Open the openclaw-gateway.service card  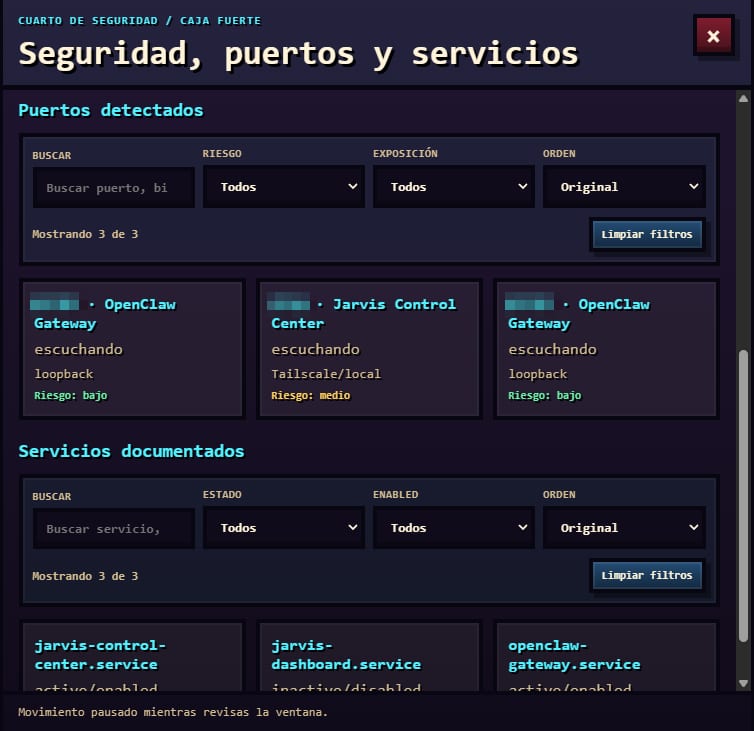point(606,657)
